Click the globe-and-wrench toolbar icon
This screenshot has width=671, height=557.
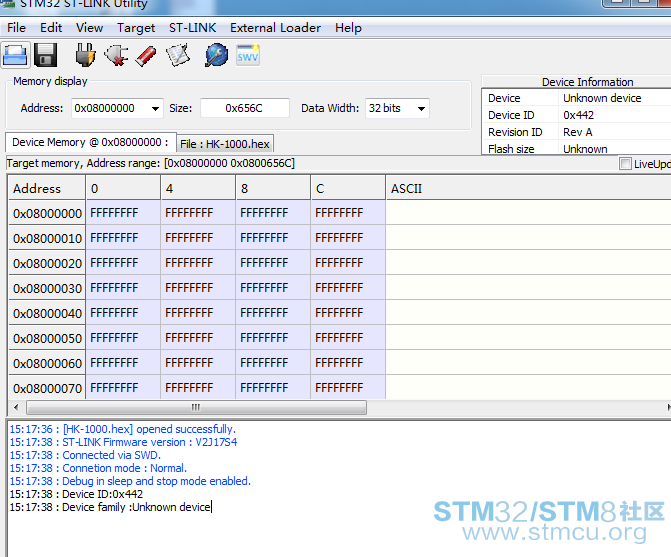217,55
